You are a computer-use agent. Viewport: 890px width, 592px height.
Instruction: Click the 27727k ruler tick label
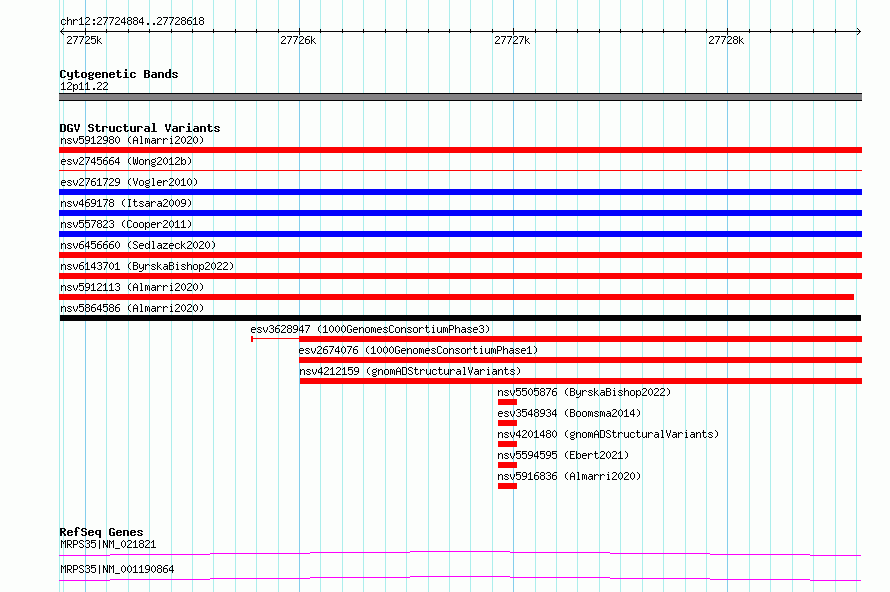click(x=512, y=40)
